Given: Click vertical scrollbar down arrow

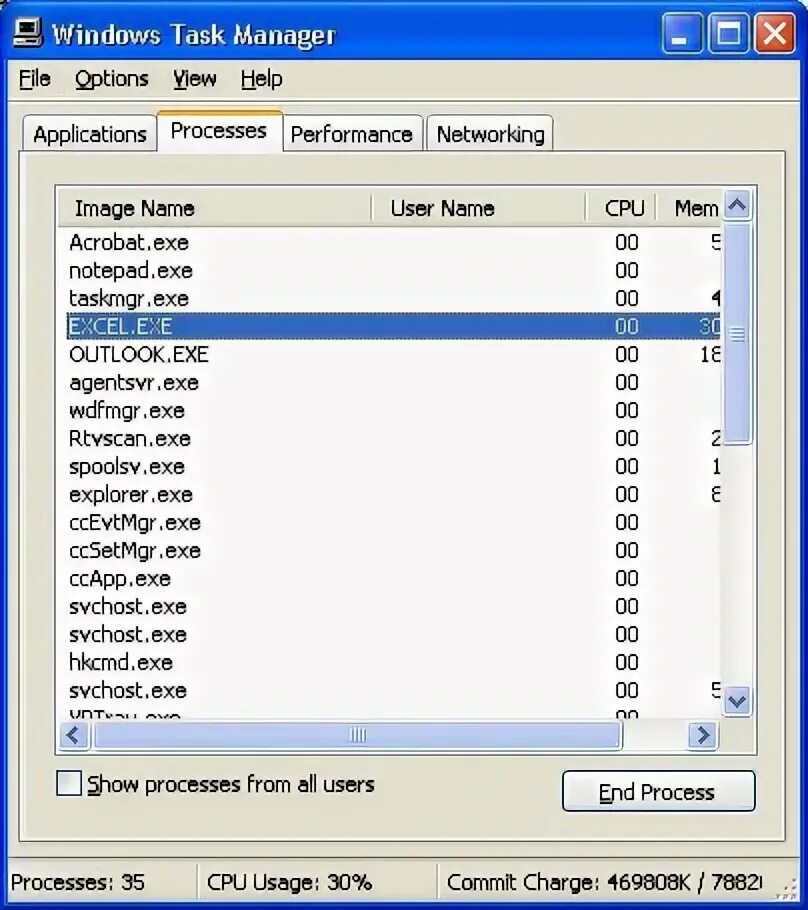Looking at the screenshot, I should [738, 702].
